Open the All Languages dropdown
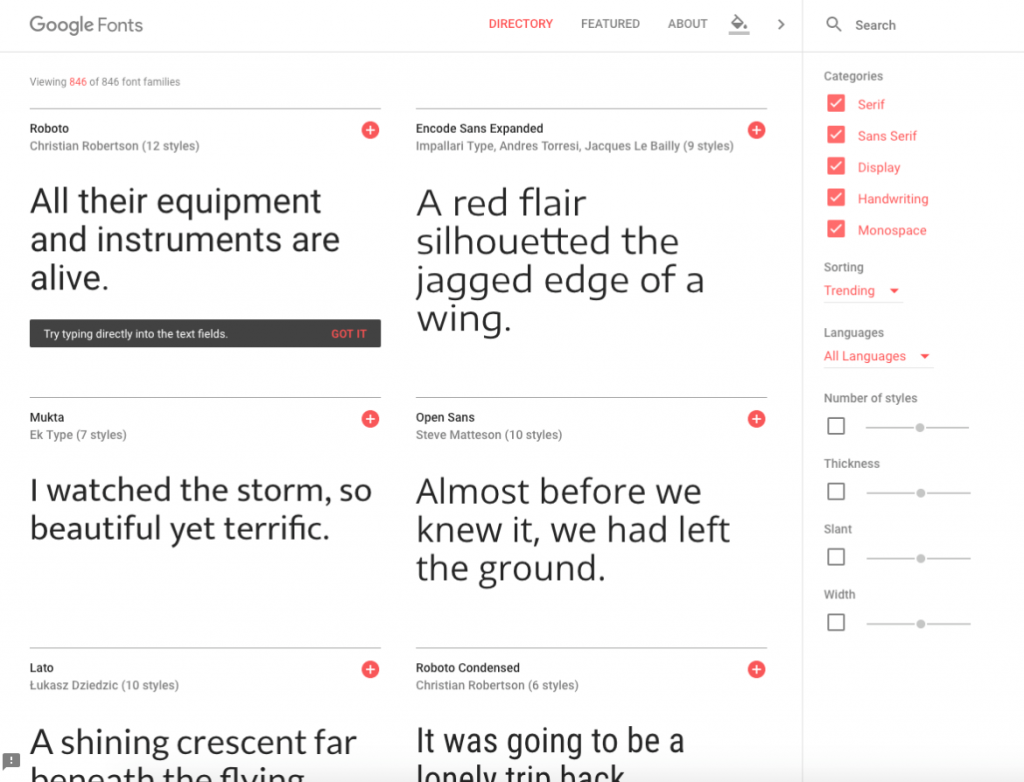This screenshot has width=1024, height=782. pyautogui.click(x=878, y=356)
